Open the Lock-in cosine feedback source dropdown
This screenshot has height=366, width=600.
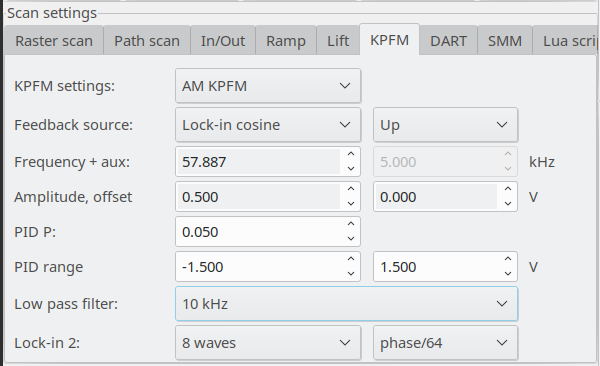(268, 125)
